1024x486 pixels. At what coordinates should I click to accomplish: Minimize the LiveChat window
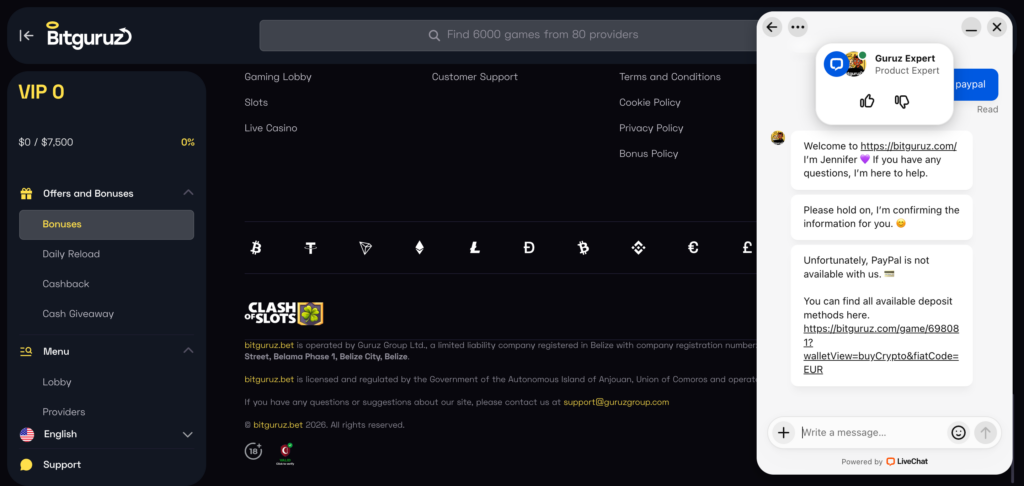(971, 27)
